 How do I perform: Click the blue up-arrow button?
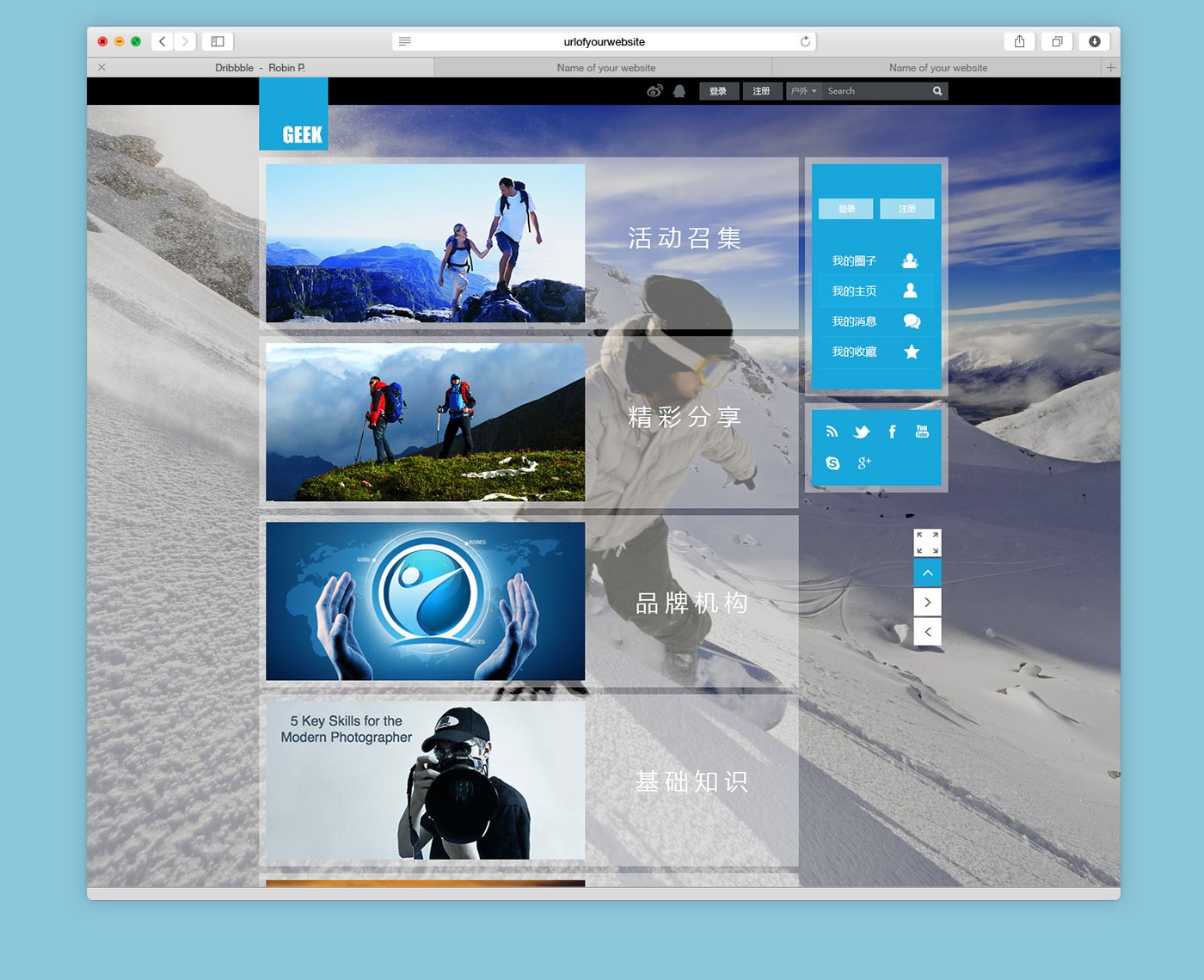coord(927,573)
